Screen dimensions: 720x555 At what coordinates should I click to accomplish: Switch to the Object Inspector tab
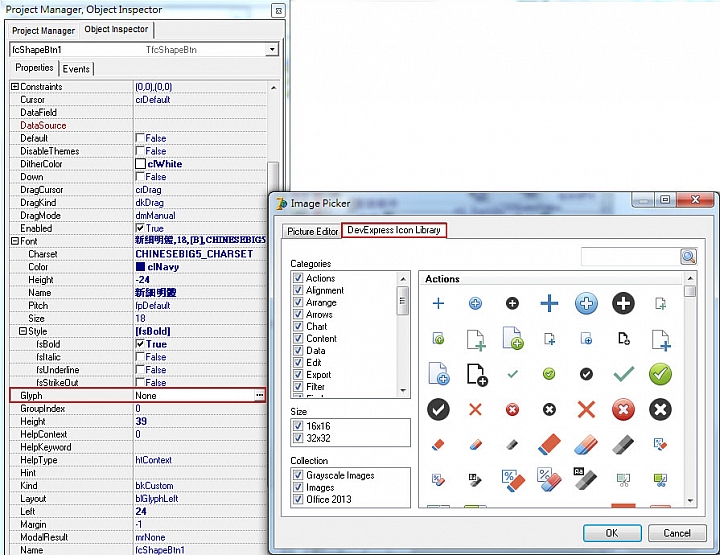[116, 29]
